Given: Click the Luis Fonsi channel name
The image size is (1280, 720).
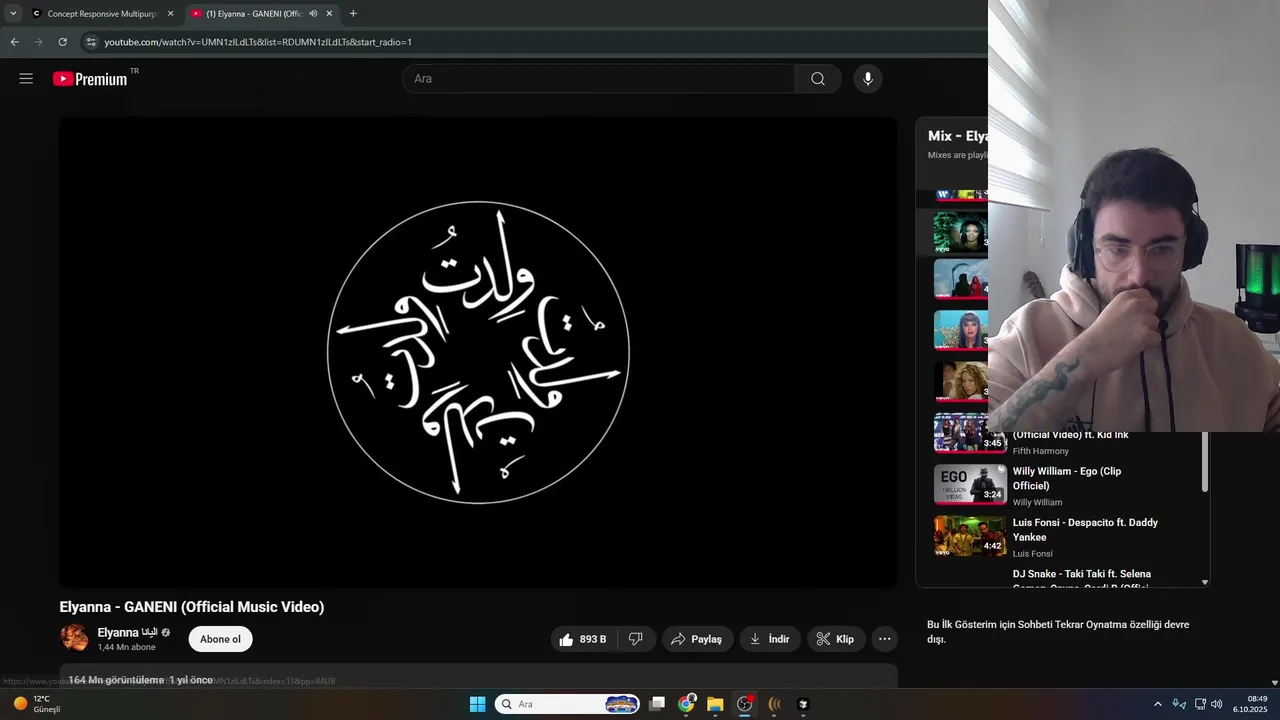Looking at the screenshot, I should [x=1033, y=554].
